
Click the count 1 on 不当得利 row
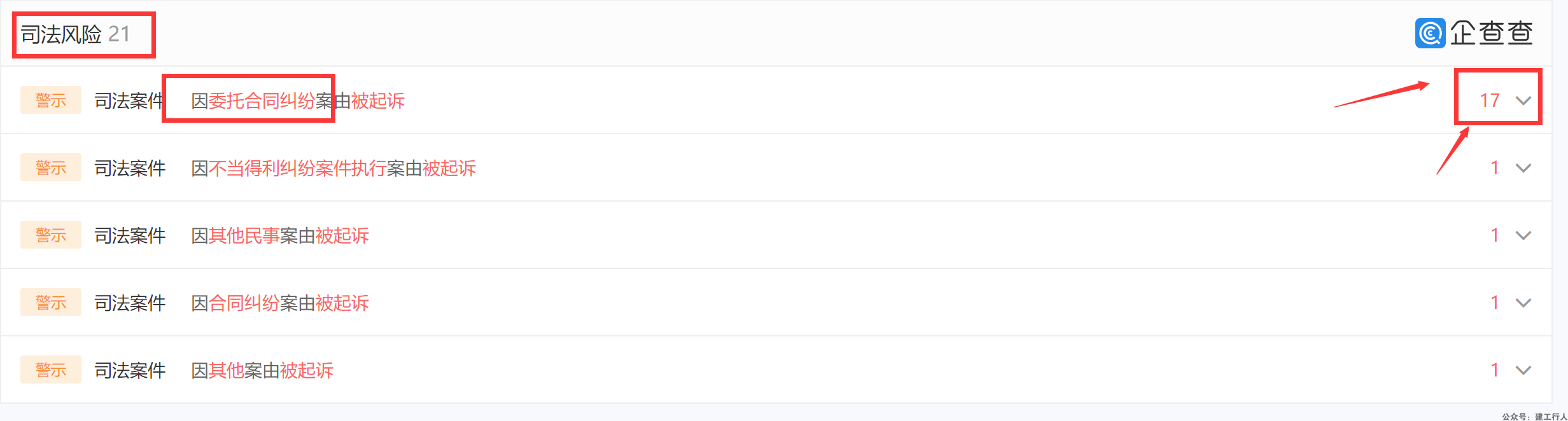1495,168
